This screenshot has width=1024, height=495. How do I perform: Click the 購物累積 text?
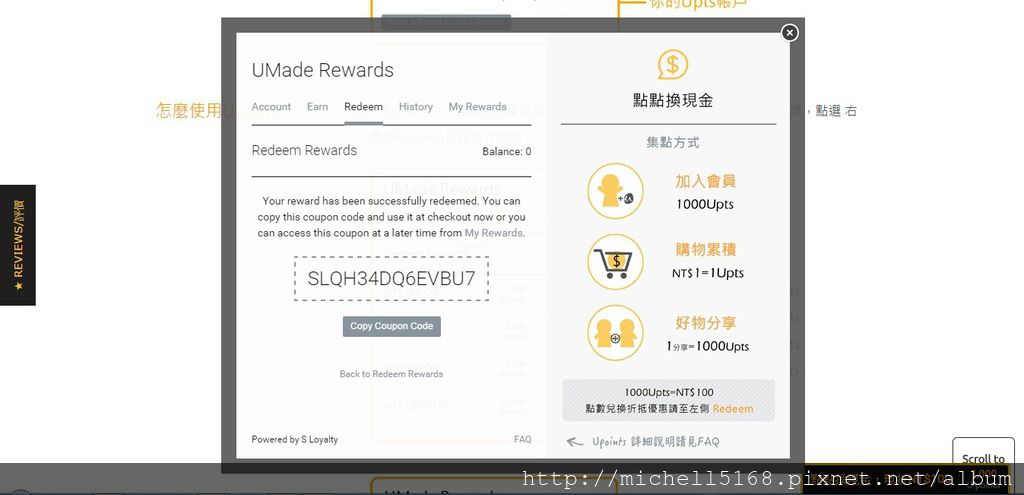click(x=705, y=249)
